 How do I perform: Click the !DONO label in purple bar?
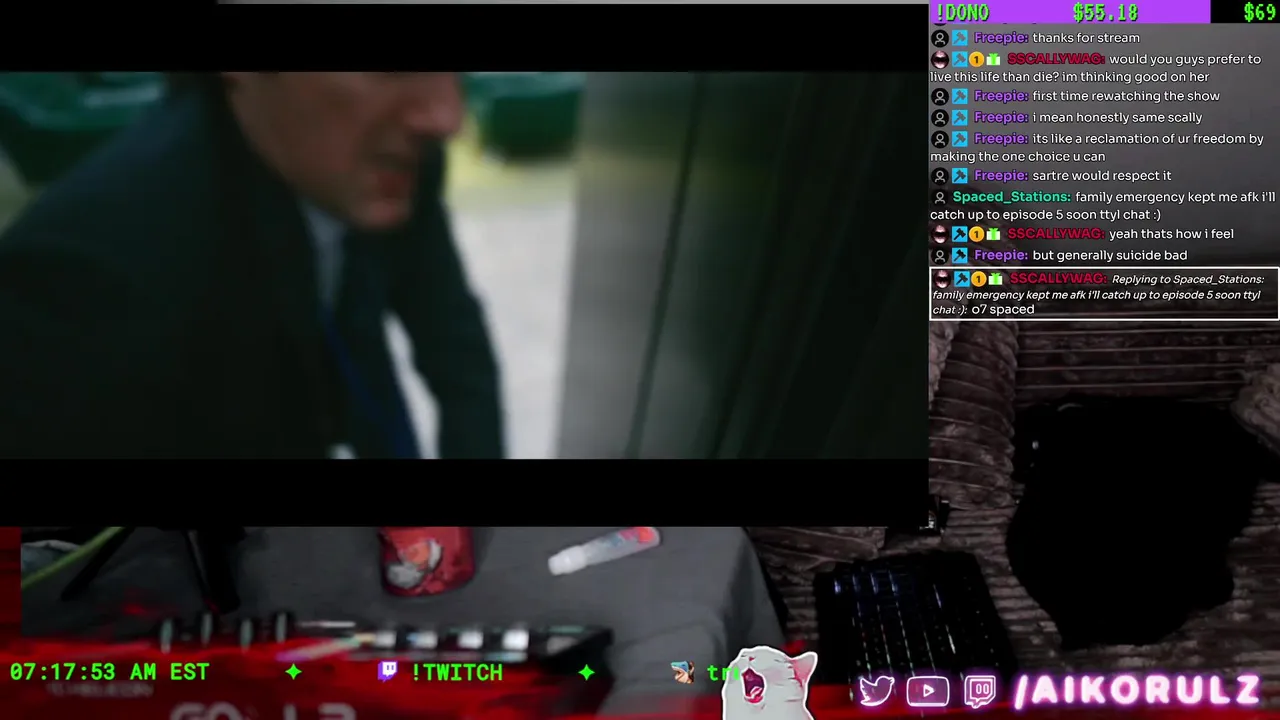(961, 12)
